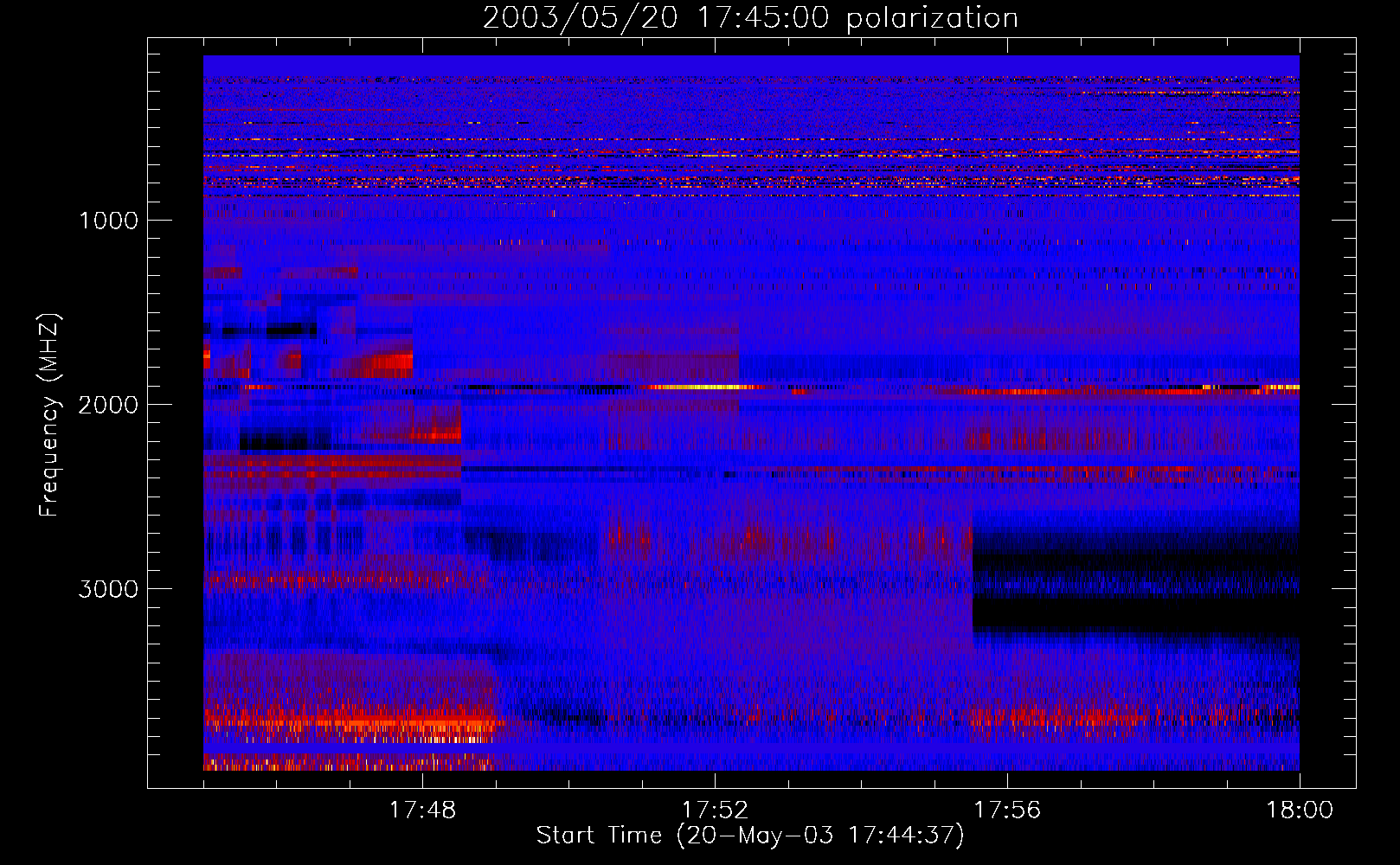Click the 17:48 time axis label
Image resolution: width=1400 pixels, height=865 pixels.
[422, 811]
